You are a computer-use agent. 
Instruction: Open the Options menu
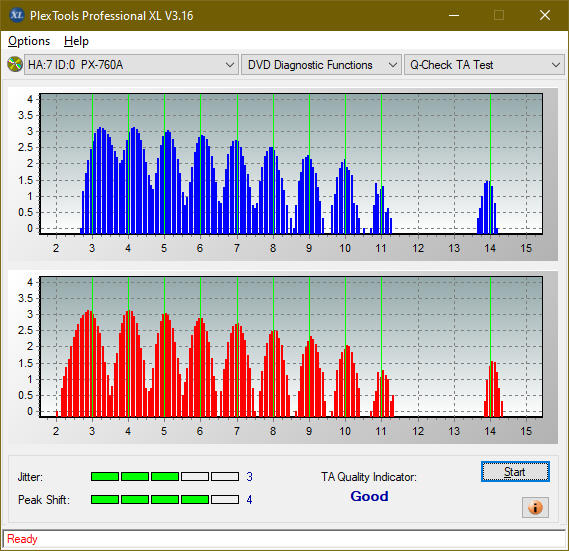pos(29,41)
